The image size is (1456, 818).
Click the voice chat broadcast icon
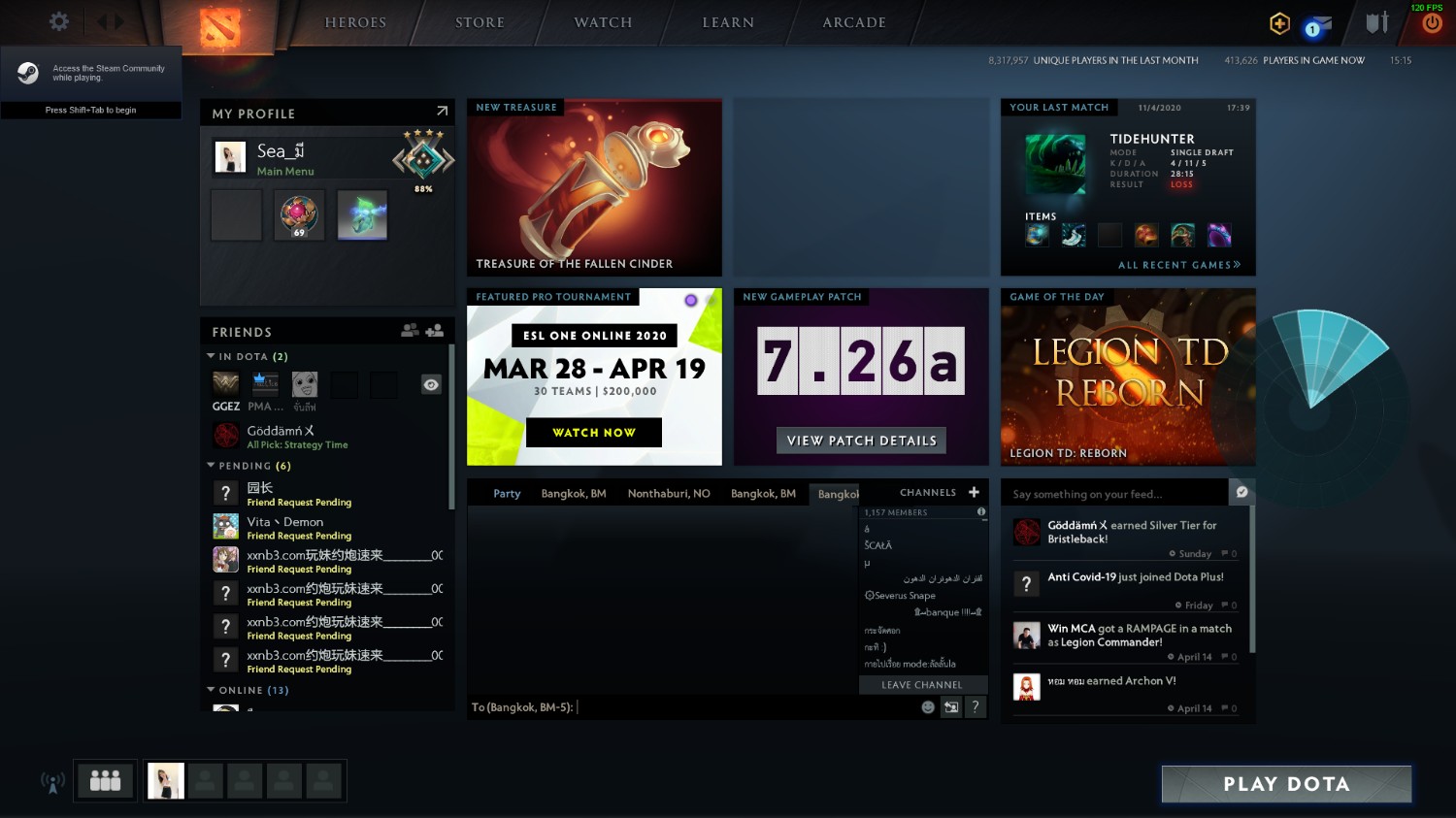(52, 781)
